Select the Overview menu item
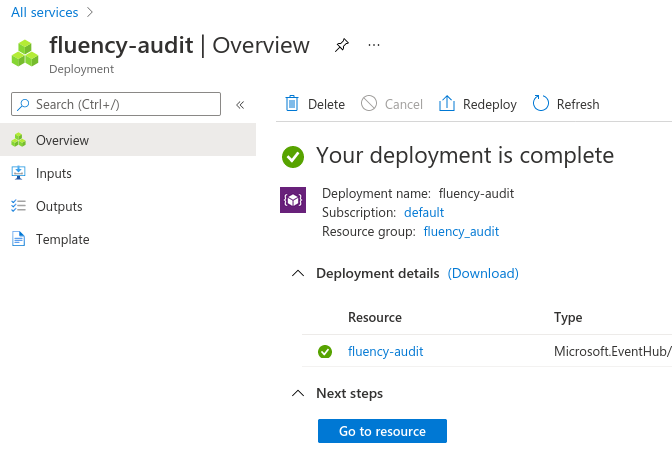 pos(128,140)
